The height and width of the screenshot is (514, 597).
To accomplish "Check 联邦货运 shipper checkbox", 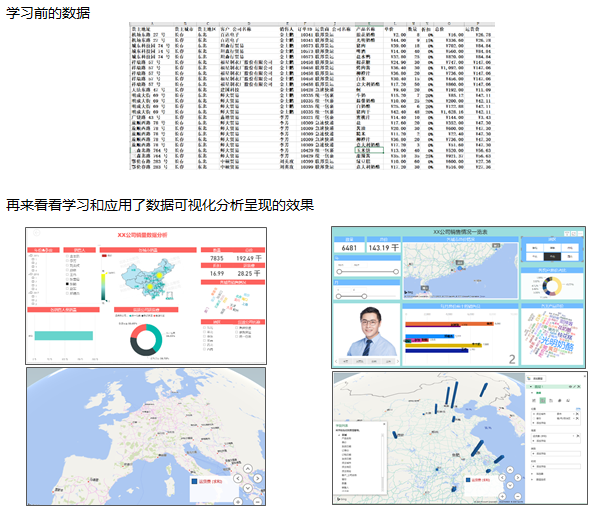I will coord(236,332).
